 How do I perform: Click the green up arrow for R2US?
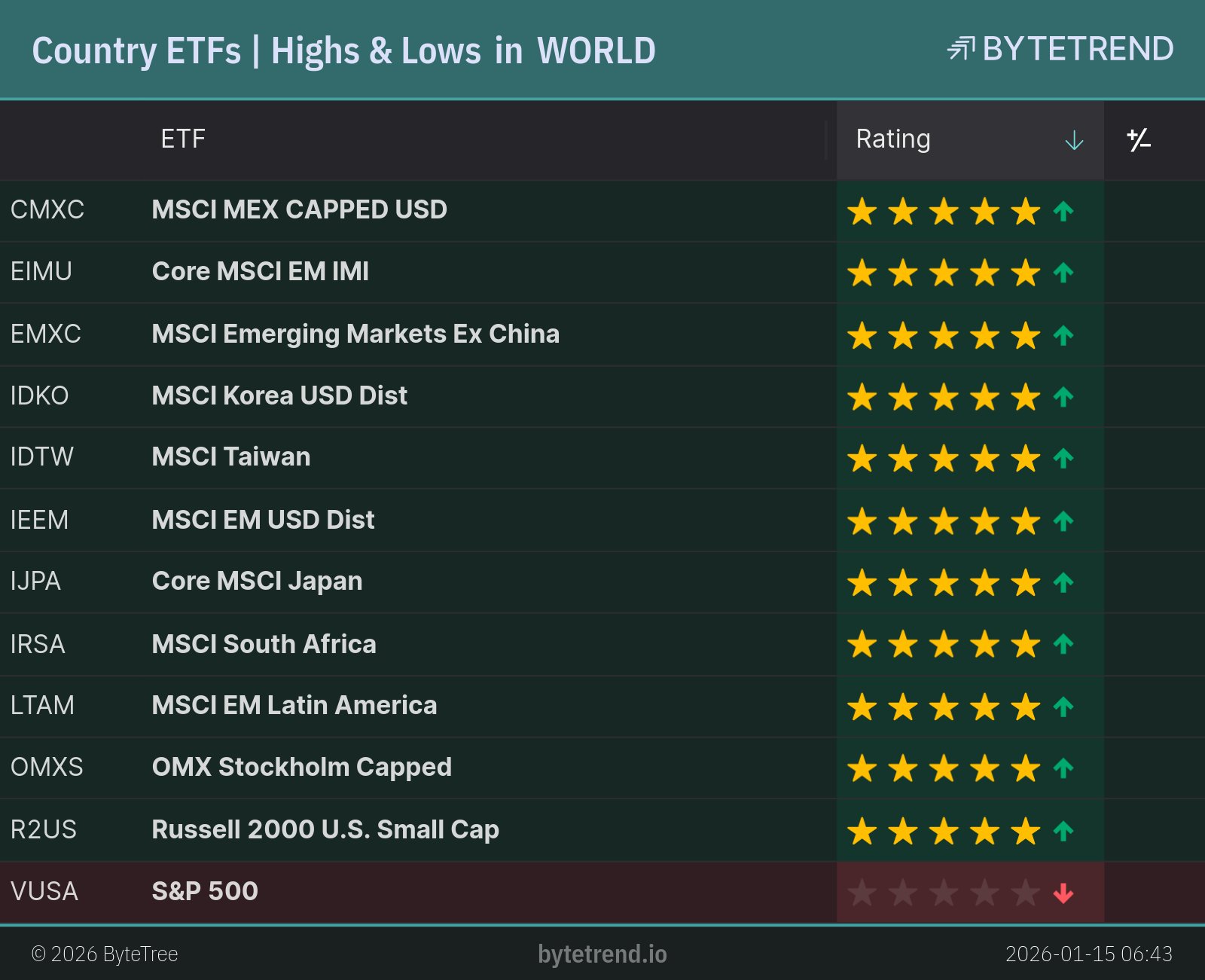tap(1063, 832)
